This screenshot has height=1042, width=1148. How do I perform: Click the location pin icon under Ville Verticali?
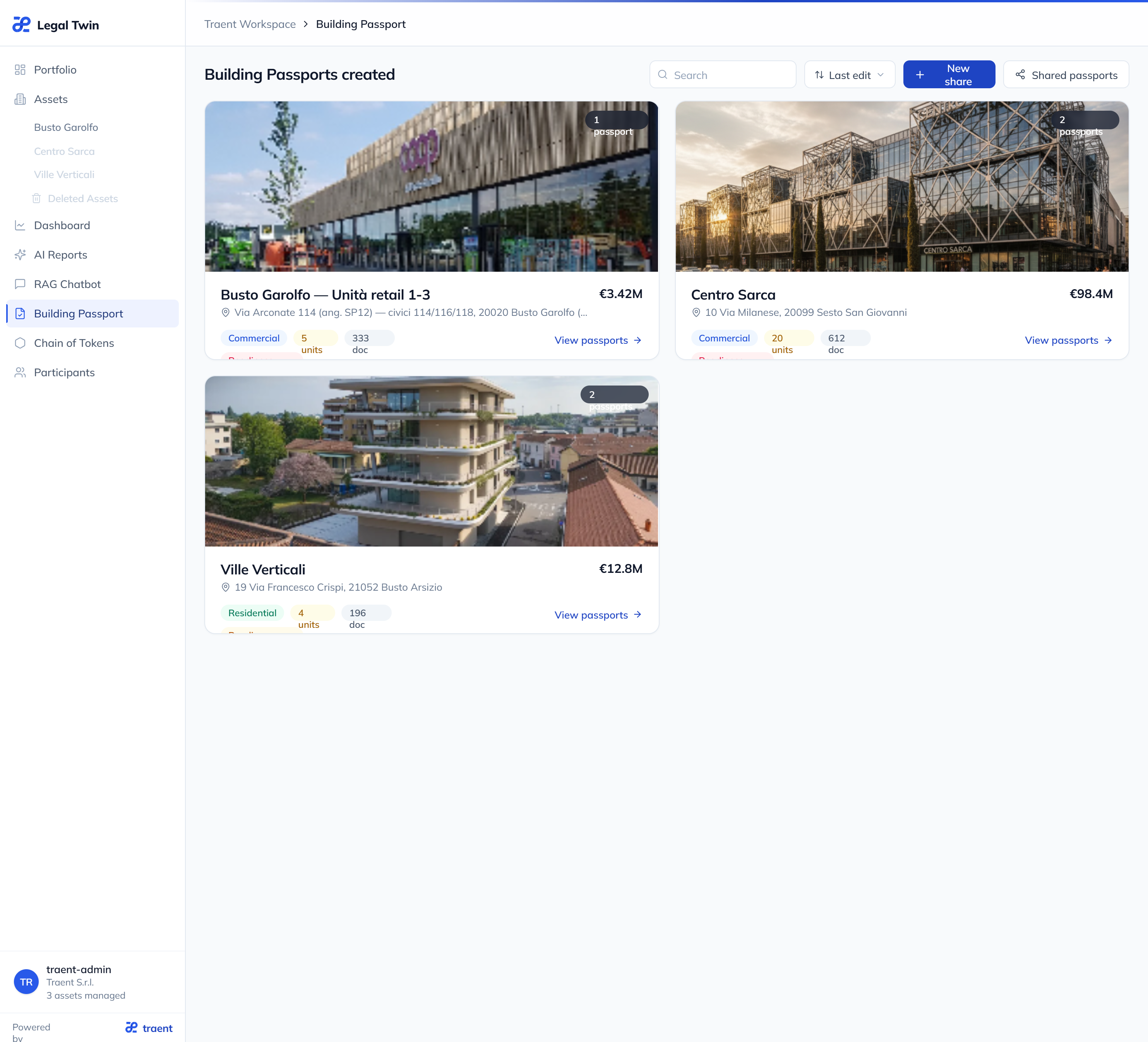(226, 587)
